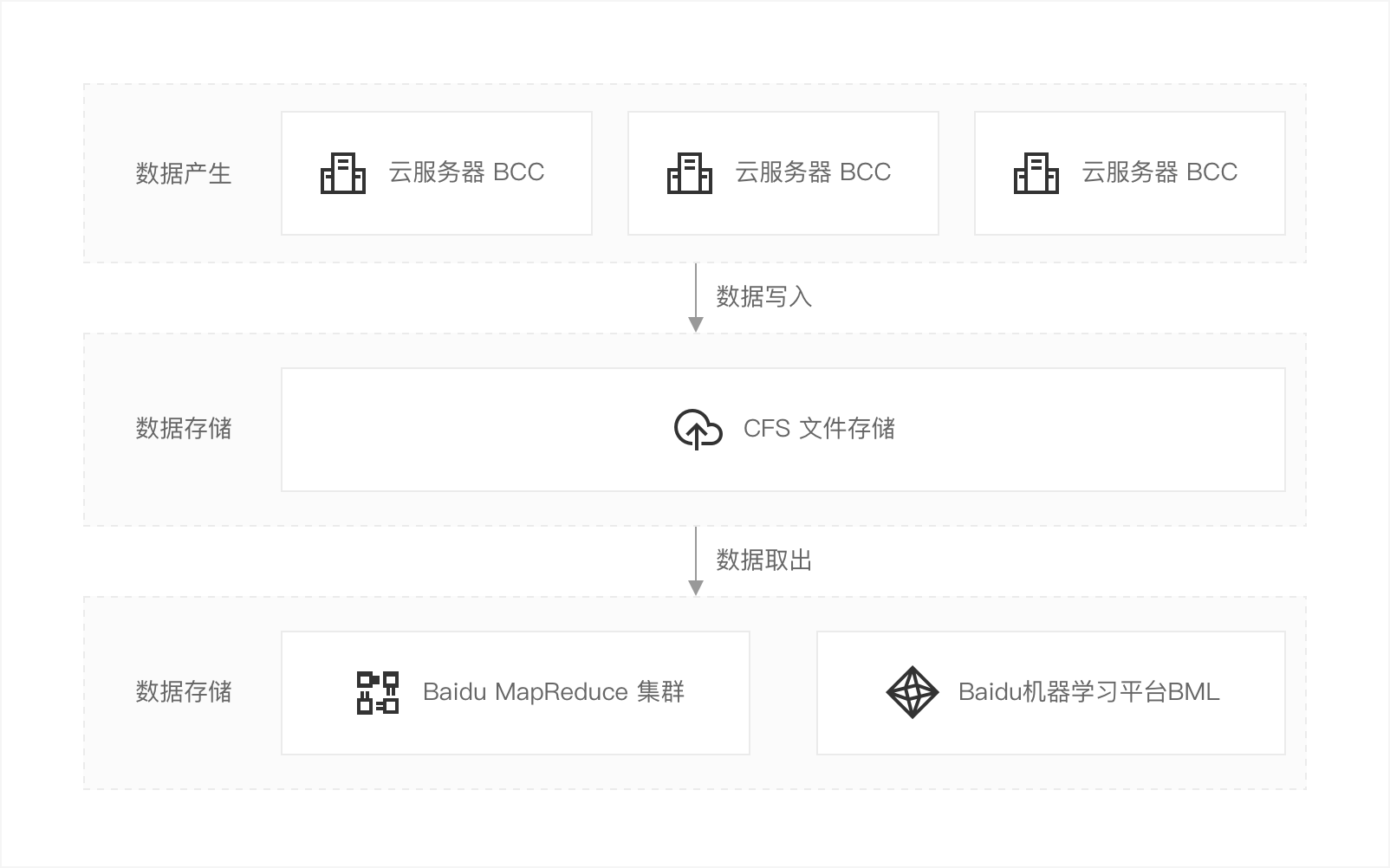The width and height of the screenshot is (1390, 868).
Task: Select the 云服务器 BCC label in the middle card
Action: [813, 172]
